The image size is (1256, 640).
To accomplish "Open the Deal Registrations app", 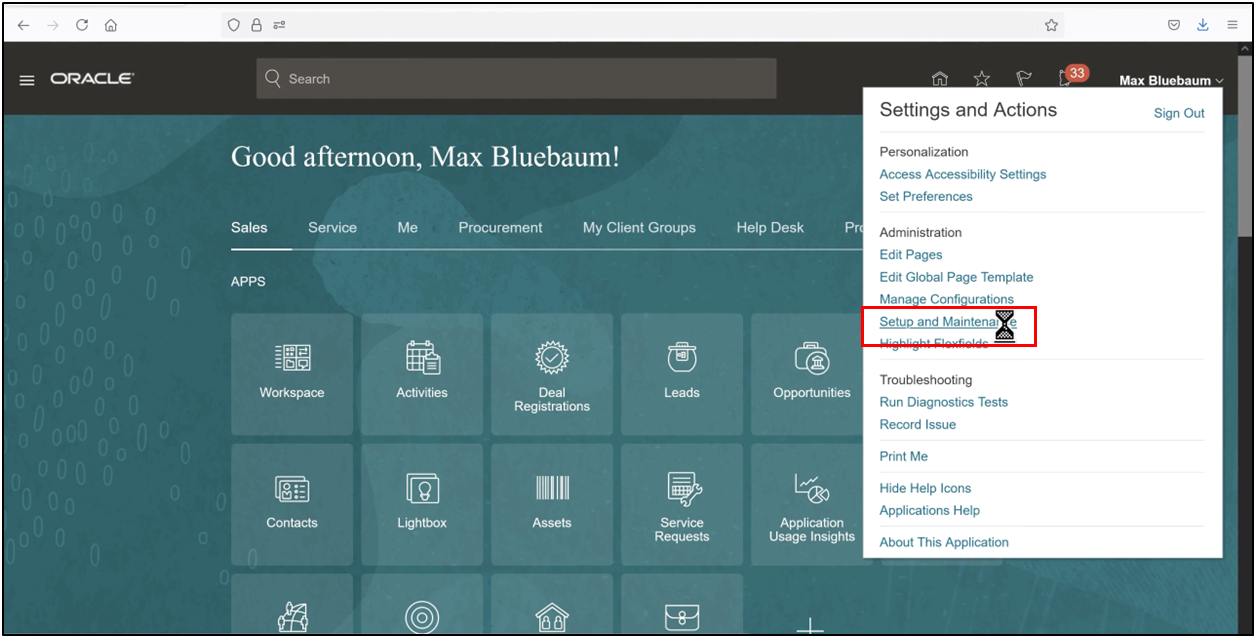I will tap(551, 374).
